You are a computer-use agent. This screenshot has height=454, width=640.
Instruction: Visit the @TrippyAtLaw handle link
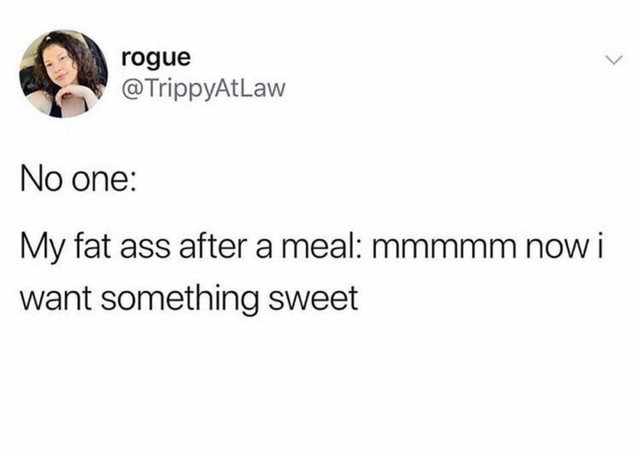pos(203,89)
